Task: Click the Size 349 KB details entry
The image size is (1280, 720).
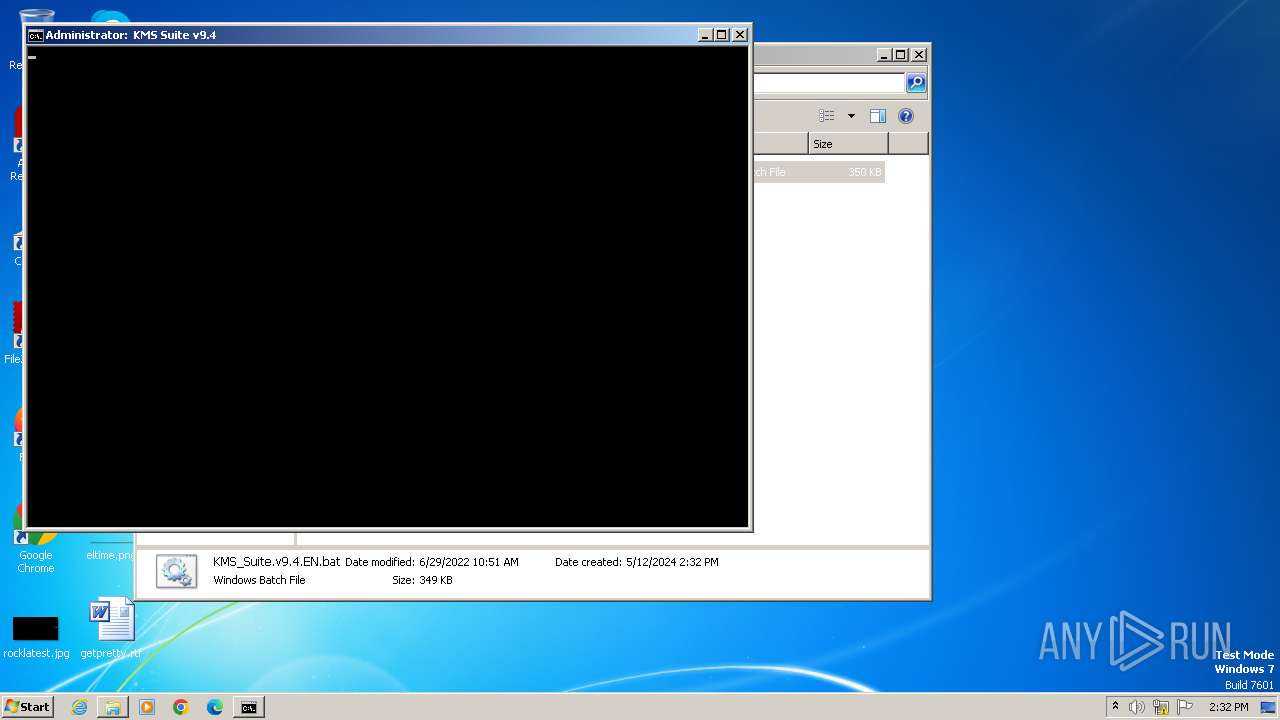Action: click(x=422, y=580)
